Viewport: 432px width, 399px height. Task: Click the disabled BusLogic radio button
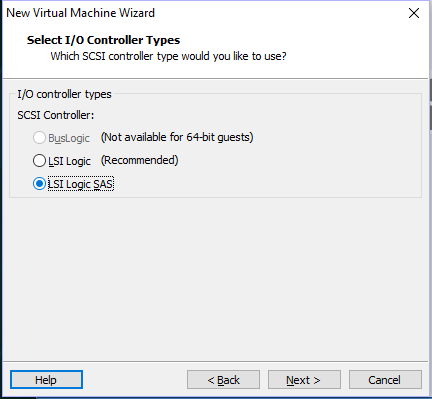pyautogui.click(x=39, y=138)
